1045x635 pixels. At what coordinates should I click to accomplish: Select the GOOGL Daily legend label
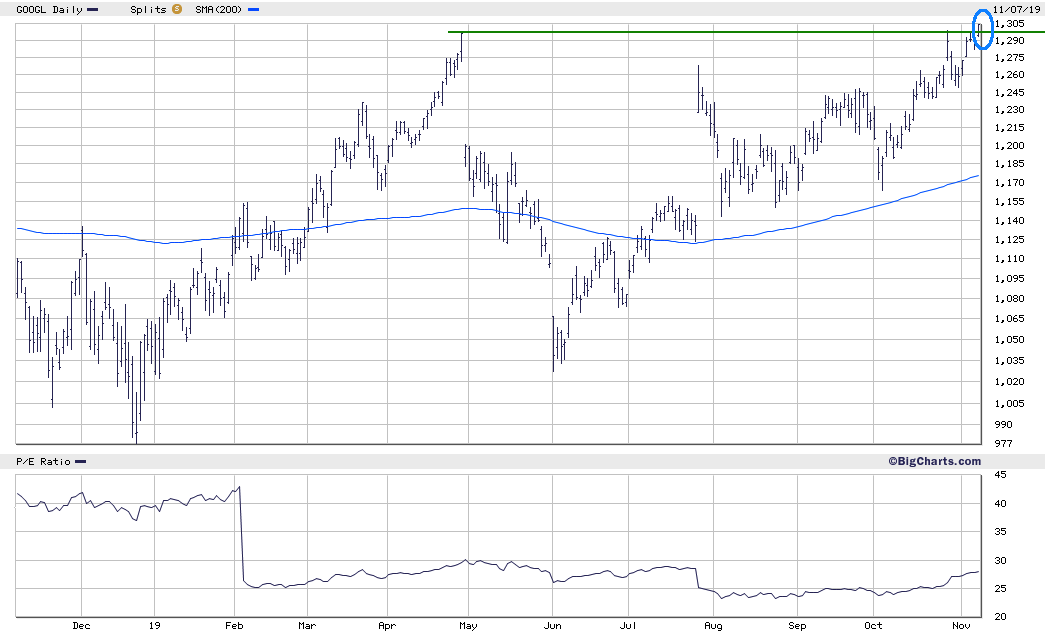(49, 10)
